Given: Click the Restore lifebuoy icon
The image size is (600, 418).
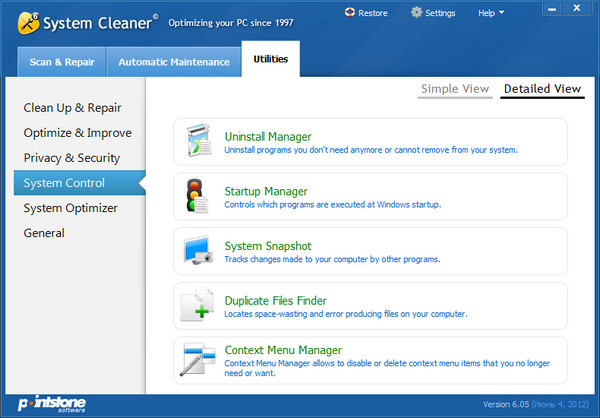Looking at the screenshot, I should click(350, 13).
